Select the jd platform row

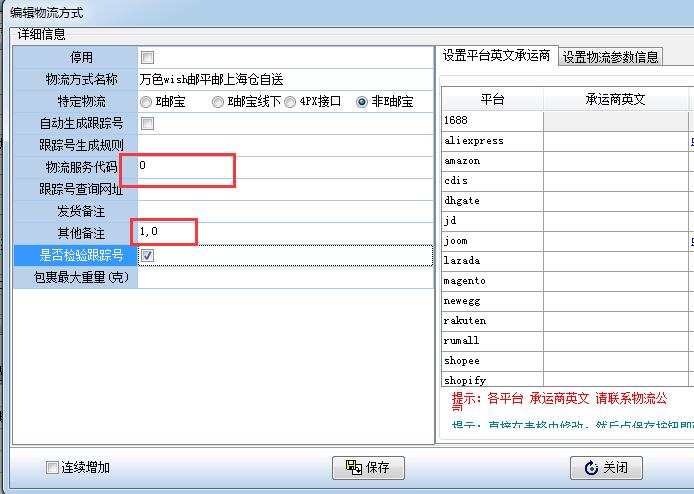(x=493, y=221)
